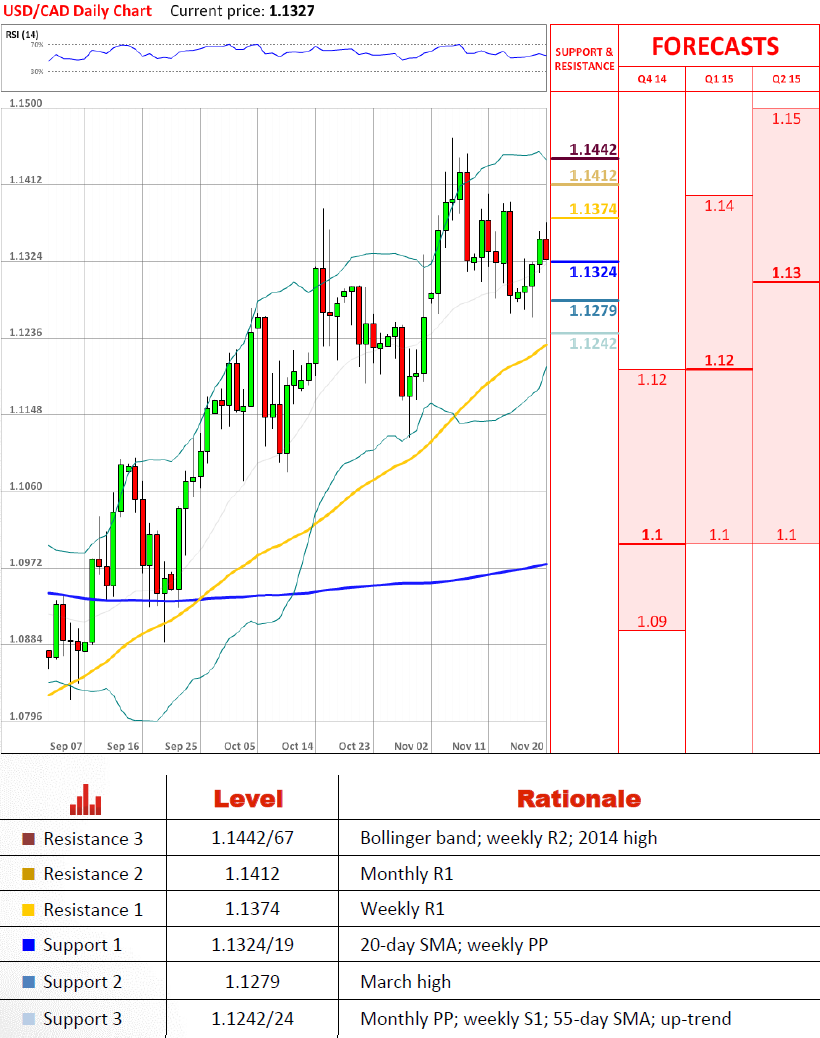820x1038 pixels.
Task: Click the 1.1060 price axis label
Action: point(26,487)
